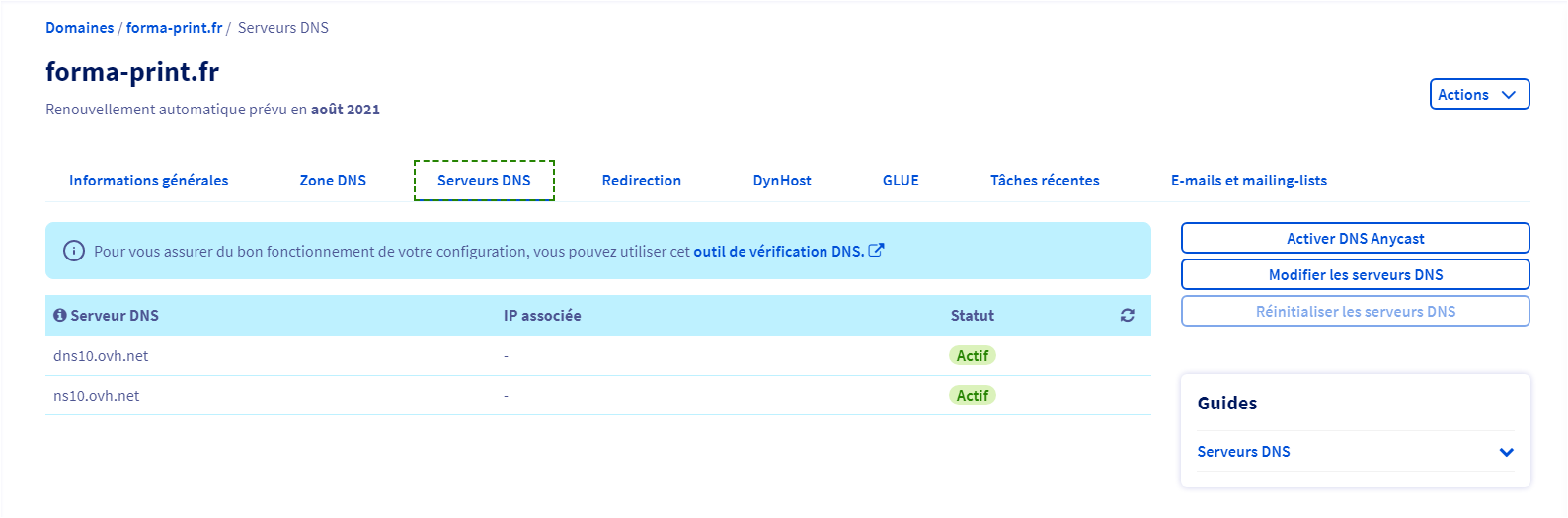
Task: Open the Informations générales tab
Action: pyautogui.click(x=148, y=181)
